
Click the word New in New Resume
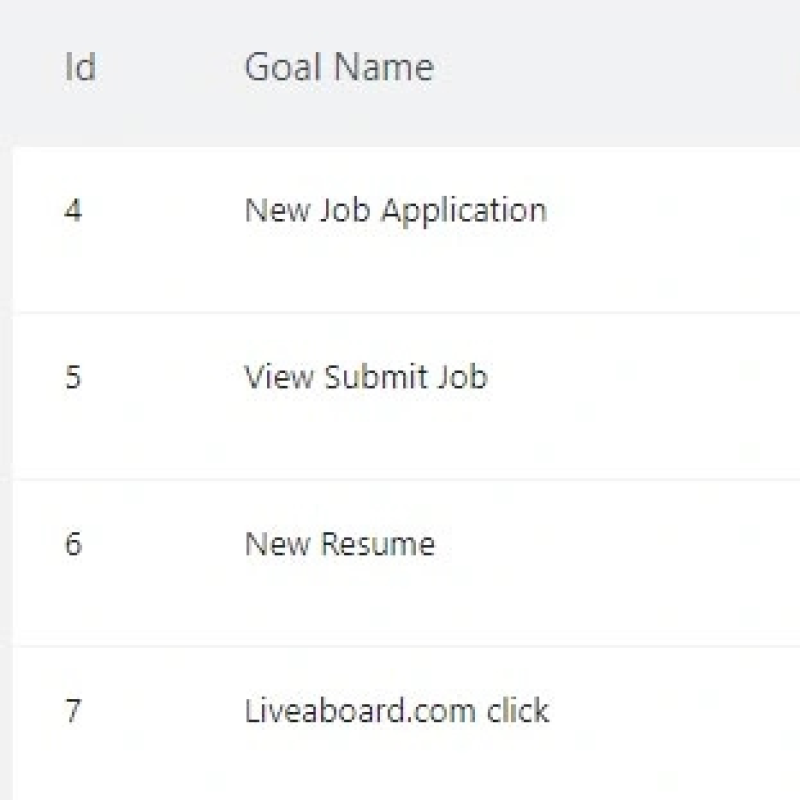[277, 544]
